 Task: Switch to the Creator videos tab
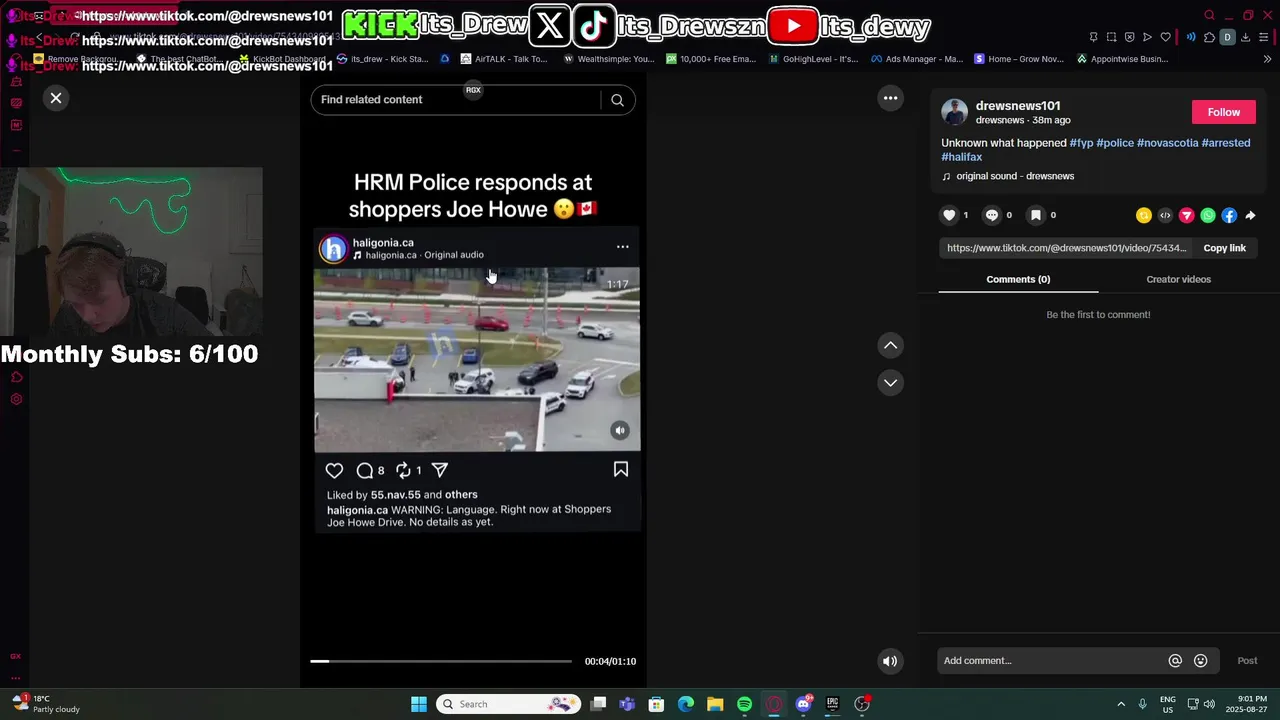[x=1178, y=279]
